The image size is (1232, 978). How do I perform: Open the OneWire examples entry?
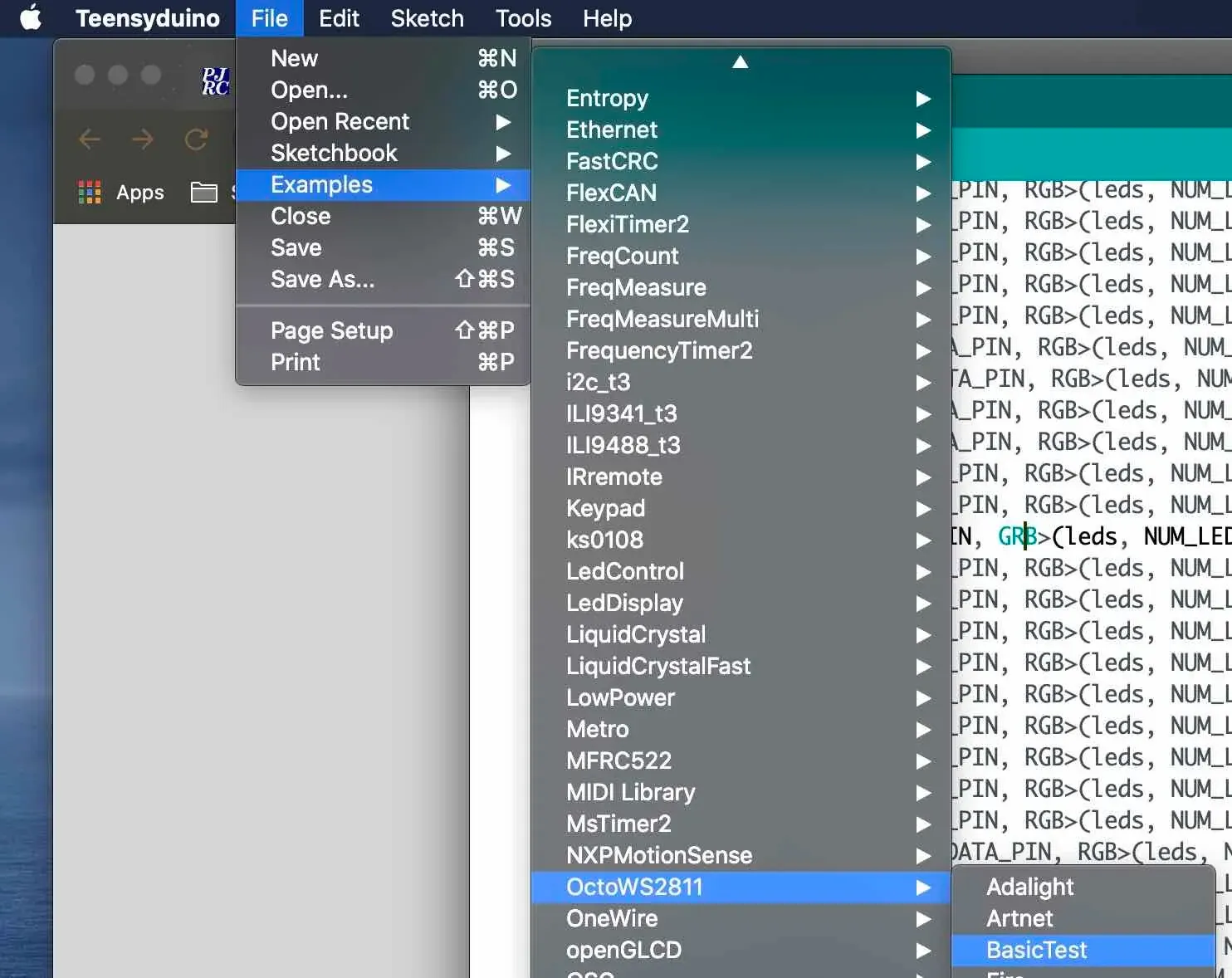click(741, 918)
